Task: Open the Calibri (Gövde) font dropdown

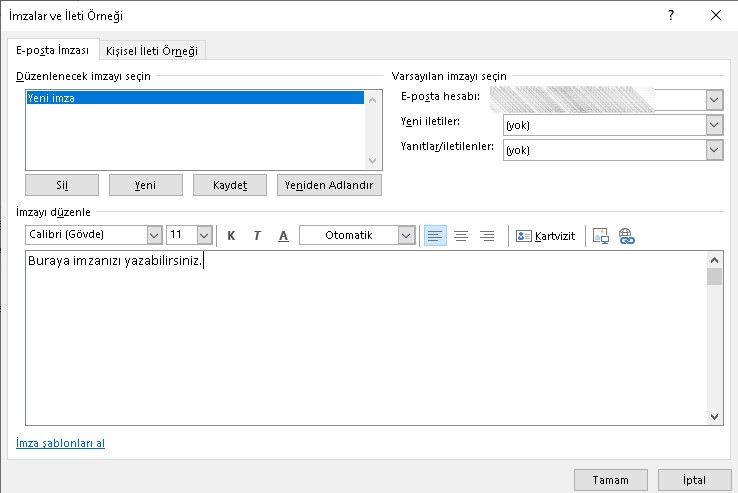Action: coord(154,235)
